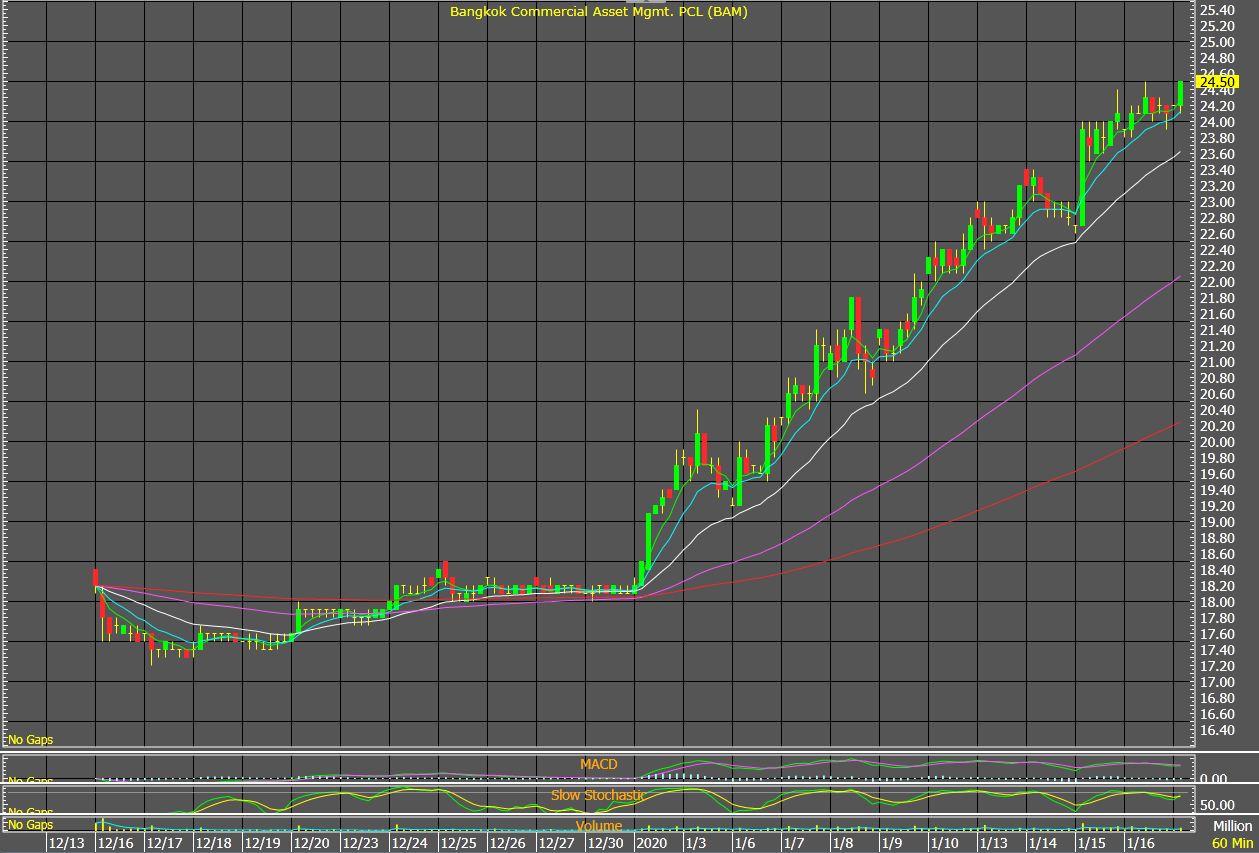Select the 12/24 date on time axis
The width and height of the screenshot is (1259, 853).
[x=409, y=844]
